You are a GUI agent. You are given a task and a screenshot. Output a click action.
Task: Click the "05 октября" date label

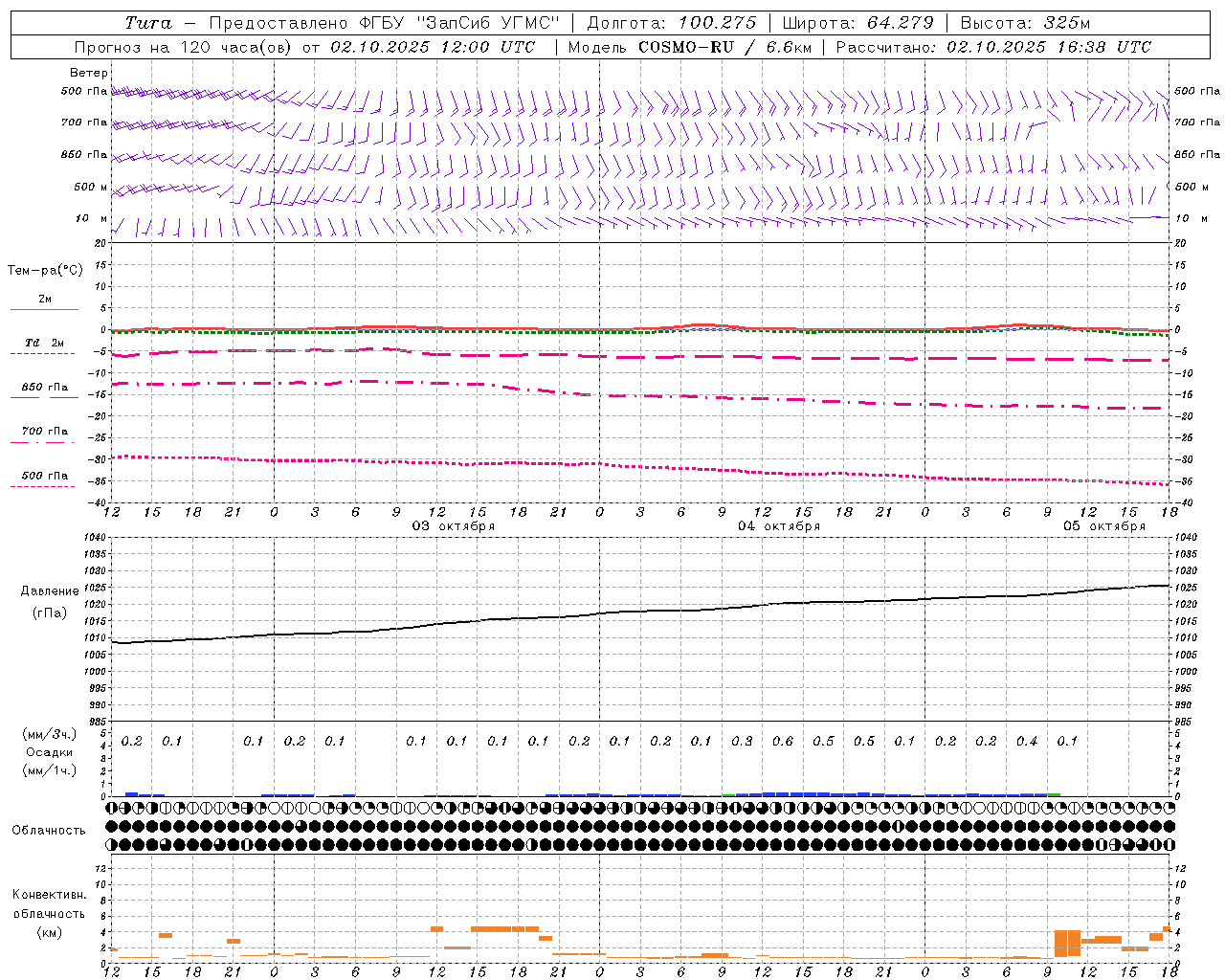(x=1104, y=526)
